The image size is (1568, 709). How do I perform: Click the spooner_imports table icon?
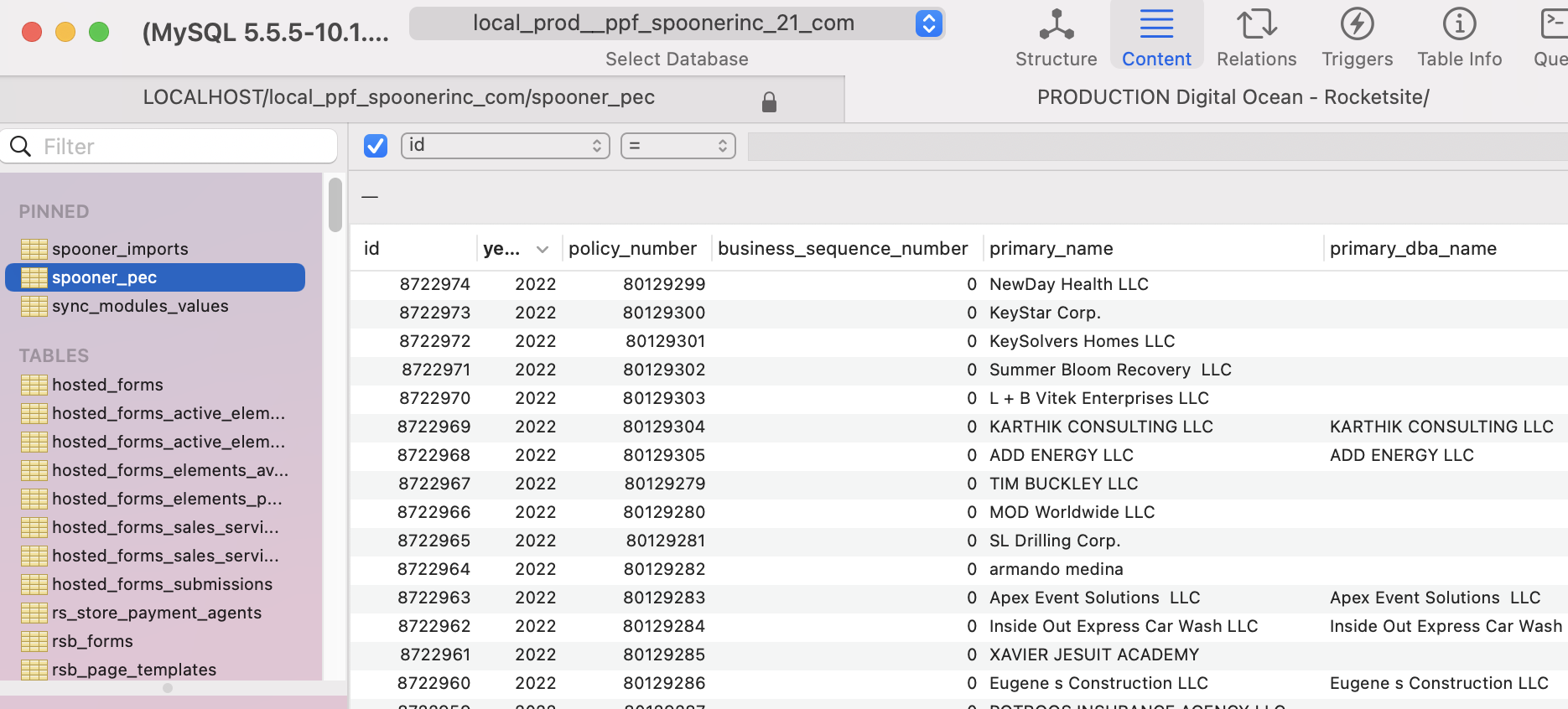(x=34, y=249)
